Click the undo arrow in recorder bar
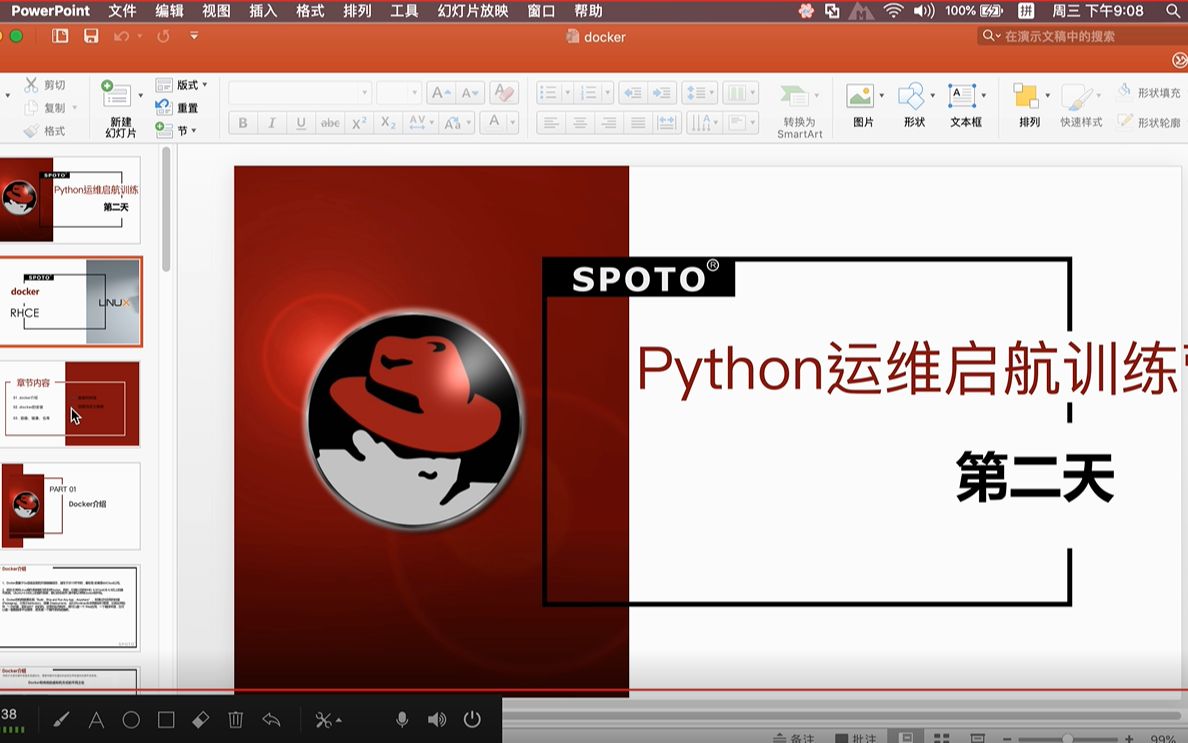This screenshot has height=743, width=1188. pos(270,720)
